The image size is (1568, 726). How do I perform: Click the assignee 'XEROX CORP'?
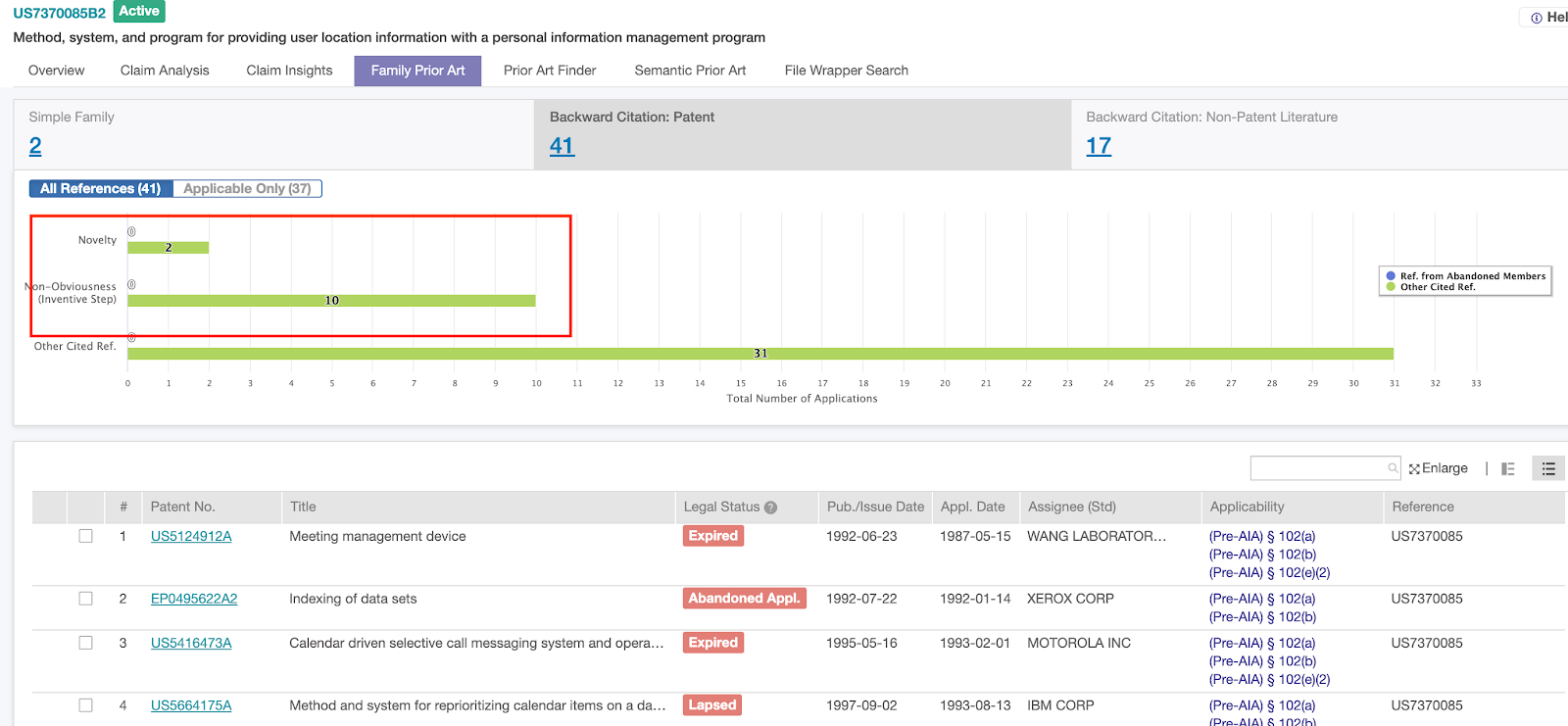(1070, 599)
